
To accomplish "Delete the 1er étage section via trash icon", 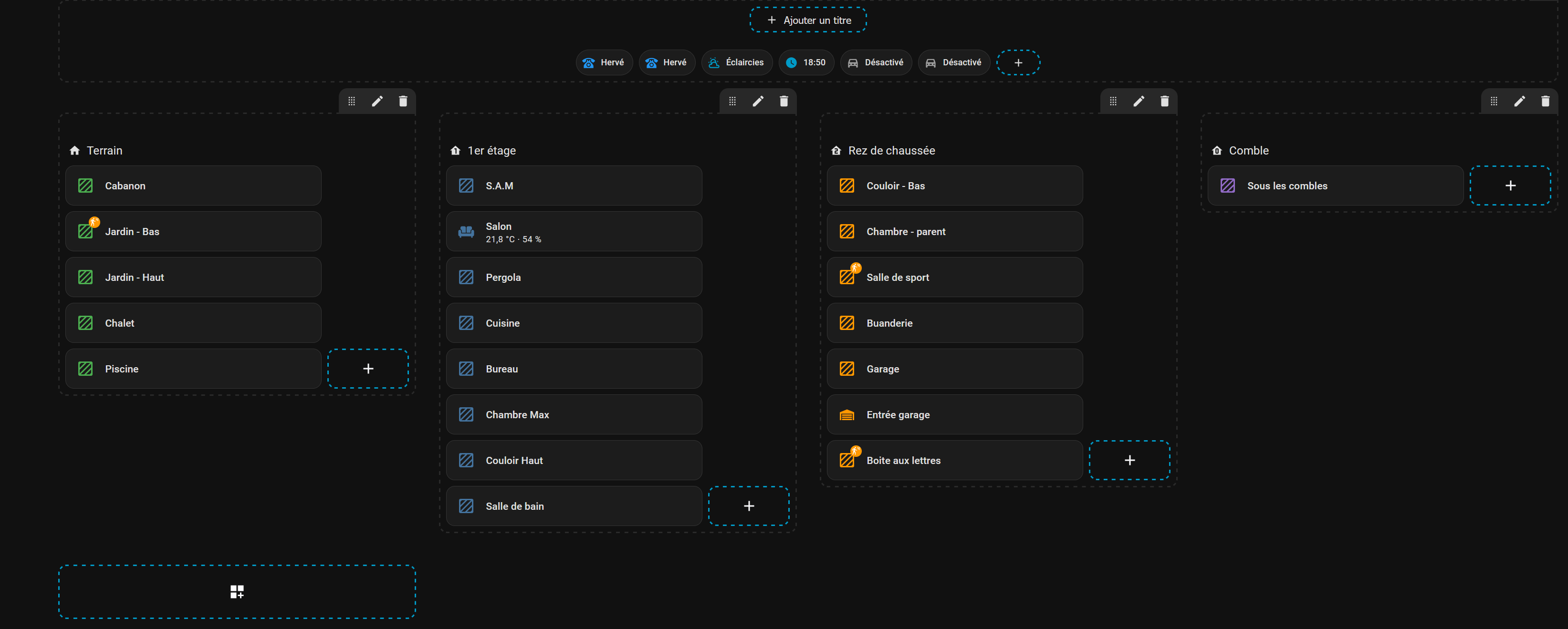I will pyautogui.click(x=784, y=101).
